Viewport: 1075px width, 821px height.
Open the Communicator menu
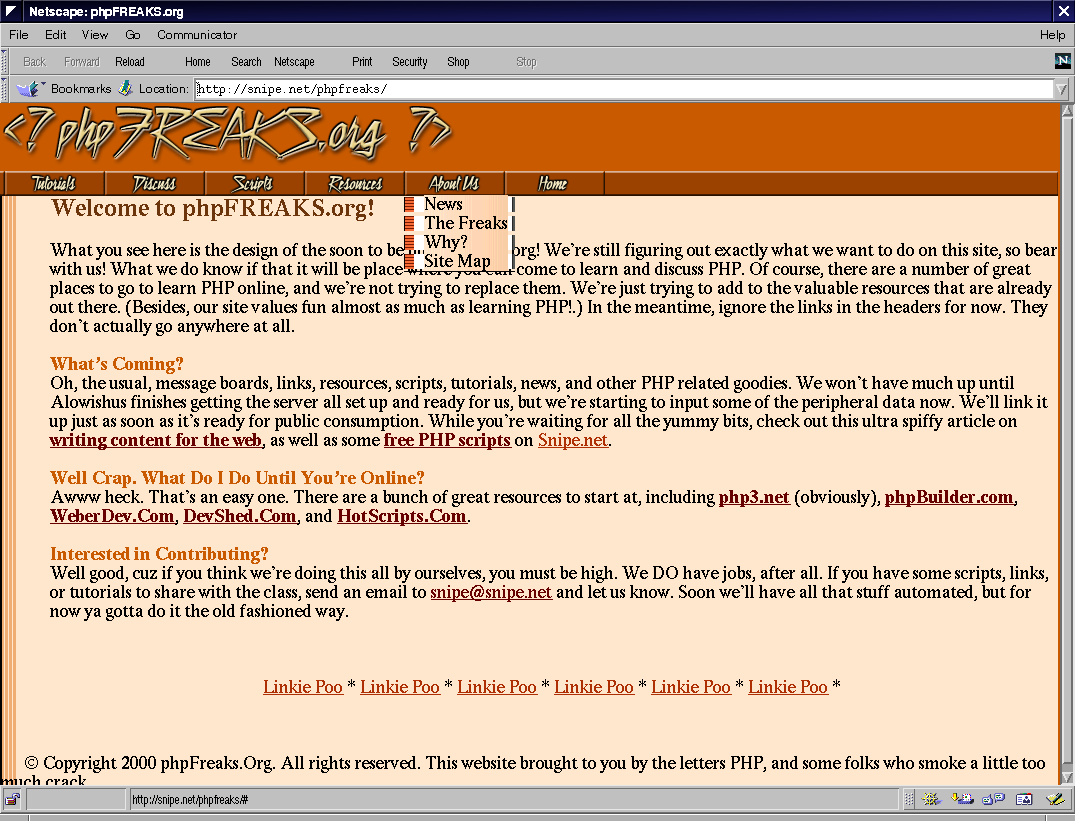197,34
